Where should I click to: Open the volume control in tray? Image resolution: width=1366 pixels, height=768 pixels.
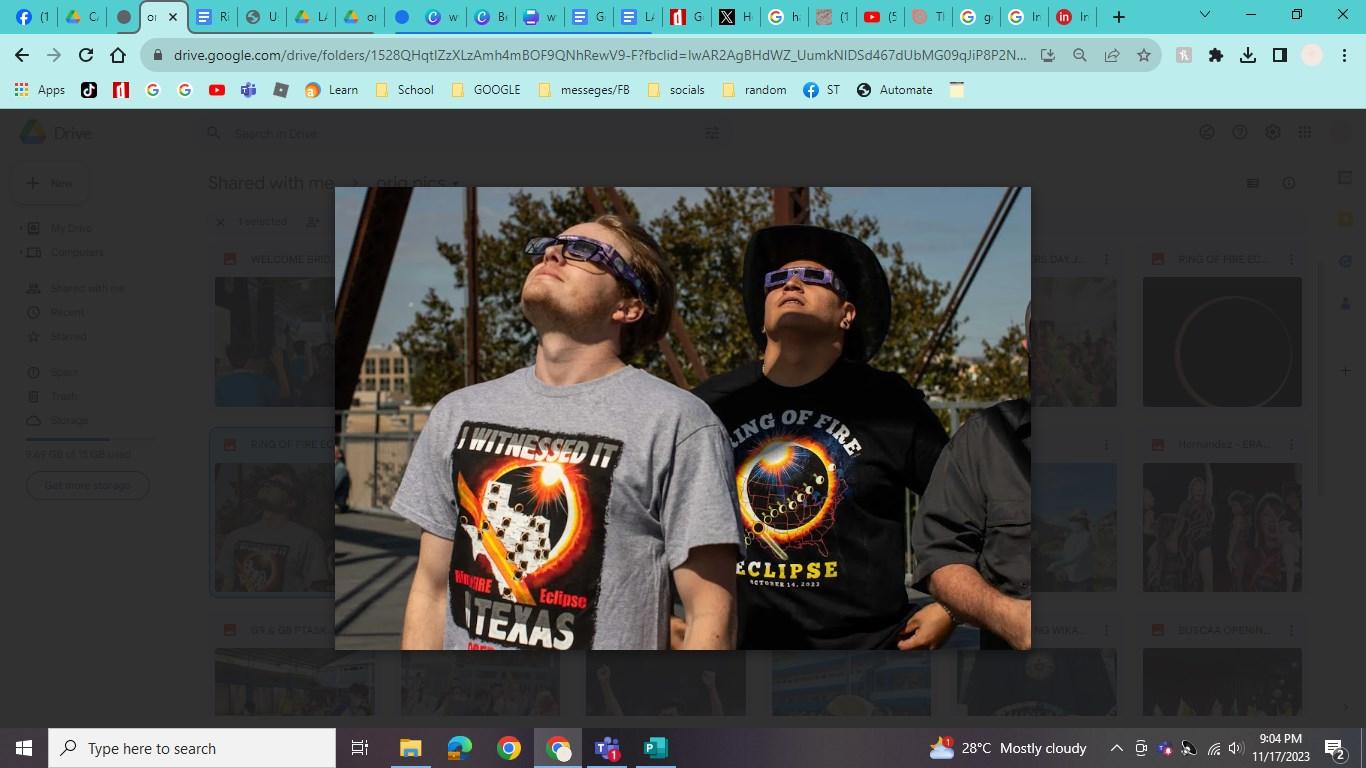click(x=1234, y=748)
